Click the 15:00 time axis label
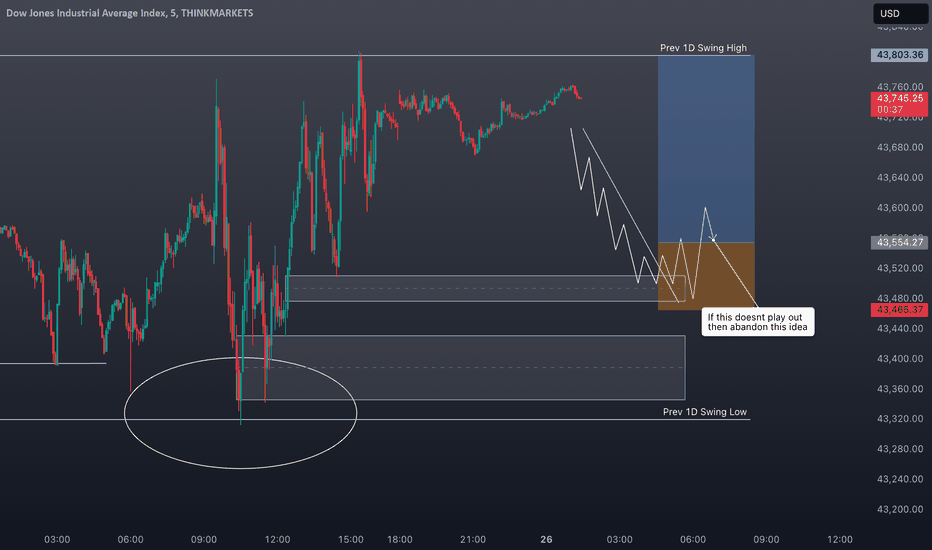The width and height of the screenshot is (932, 550). pos(351,539)
